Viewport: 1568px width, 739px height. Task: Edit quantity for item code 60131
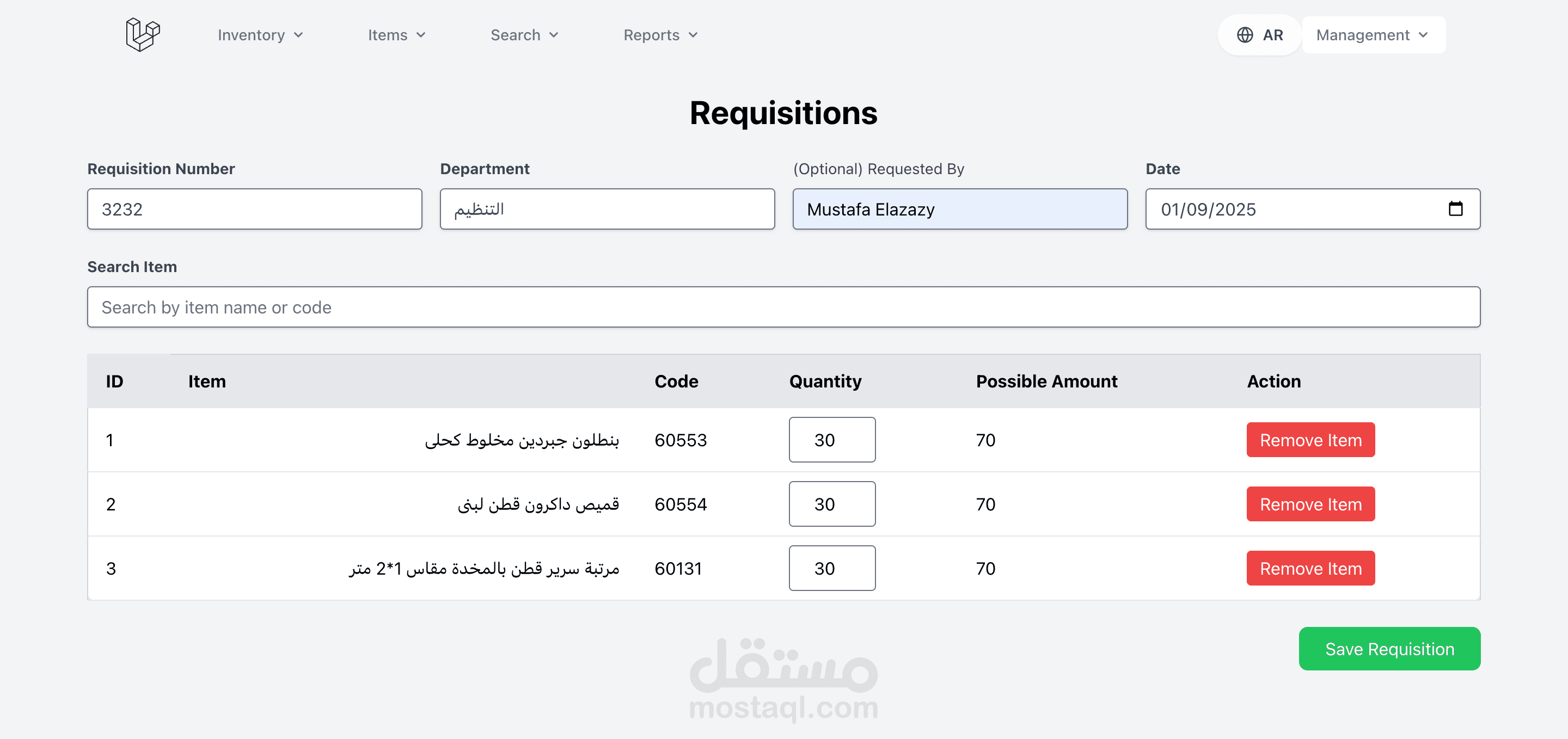pyautogui.click(x=831, y=568)
